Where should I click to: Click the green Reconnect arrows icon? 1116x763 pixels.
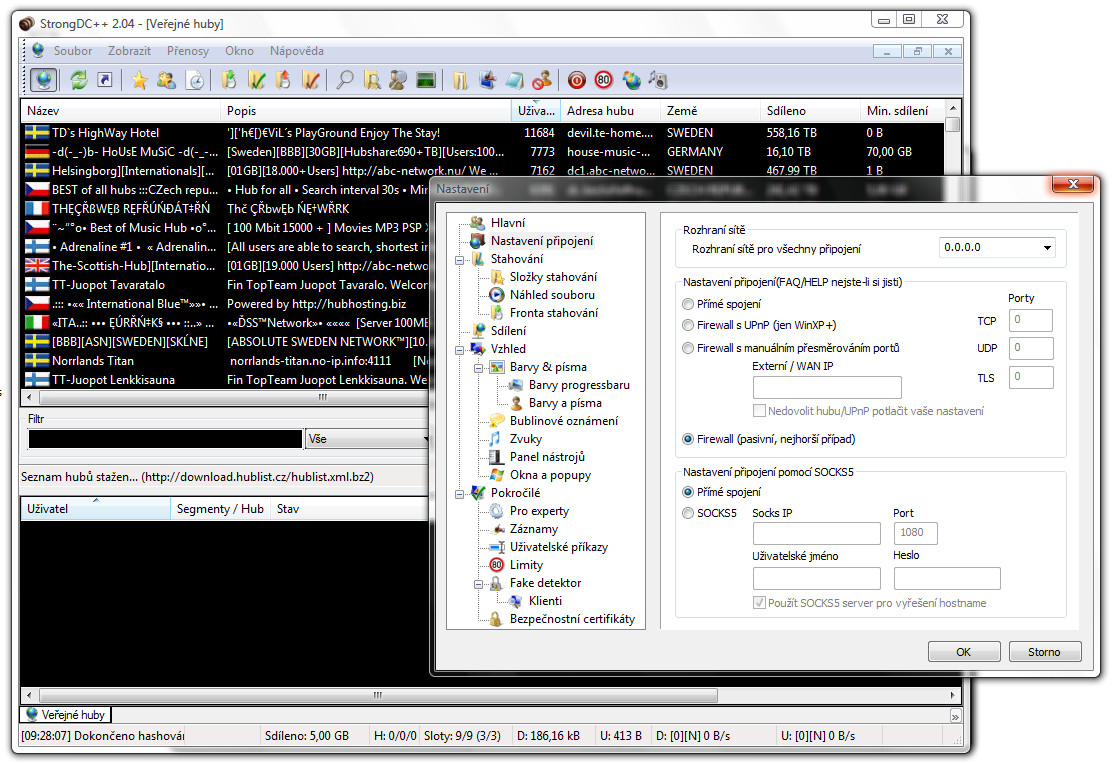[78, 80]
